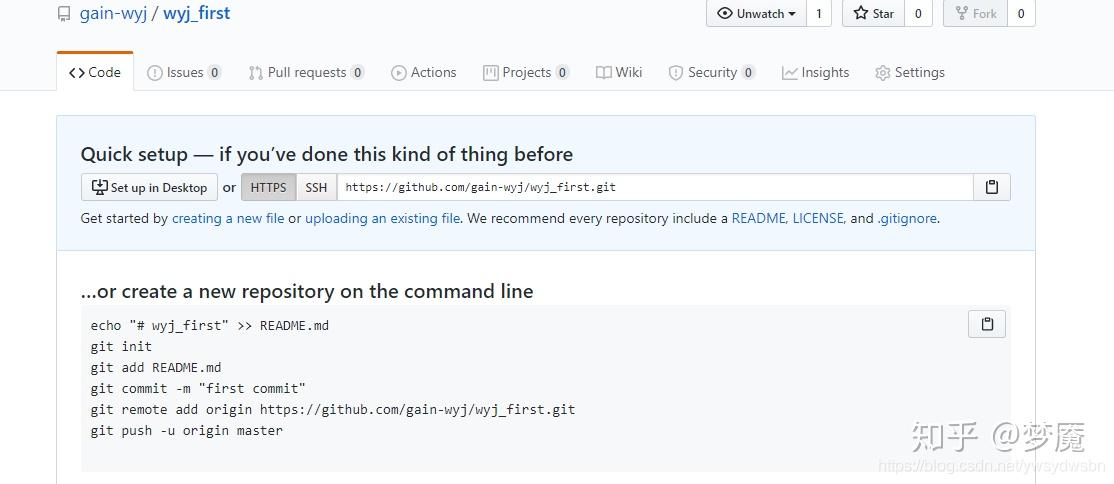Switch to the Code tab
The image size is (1114, 484).
95,72
